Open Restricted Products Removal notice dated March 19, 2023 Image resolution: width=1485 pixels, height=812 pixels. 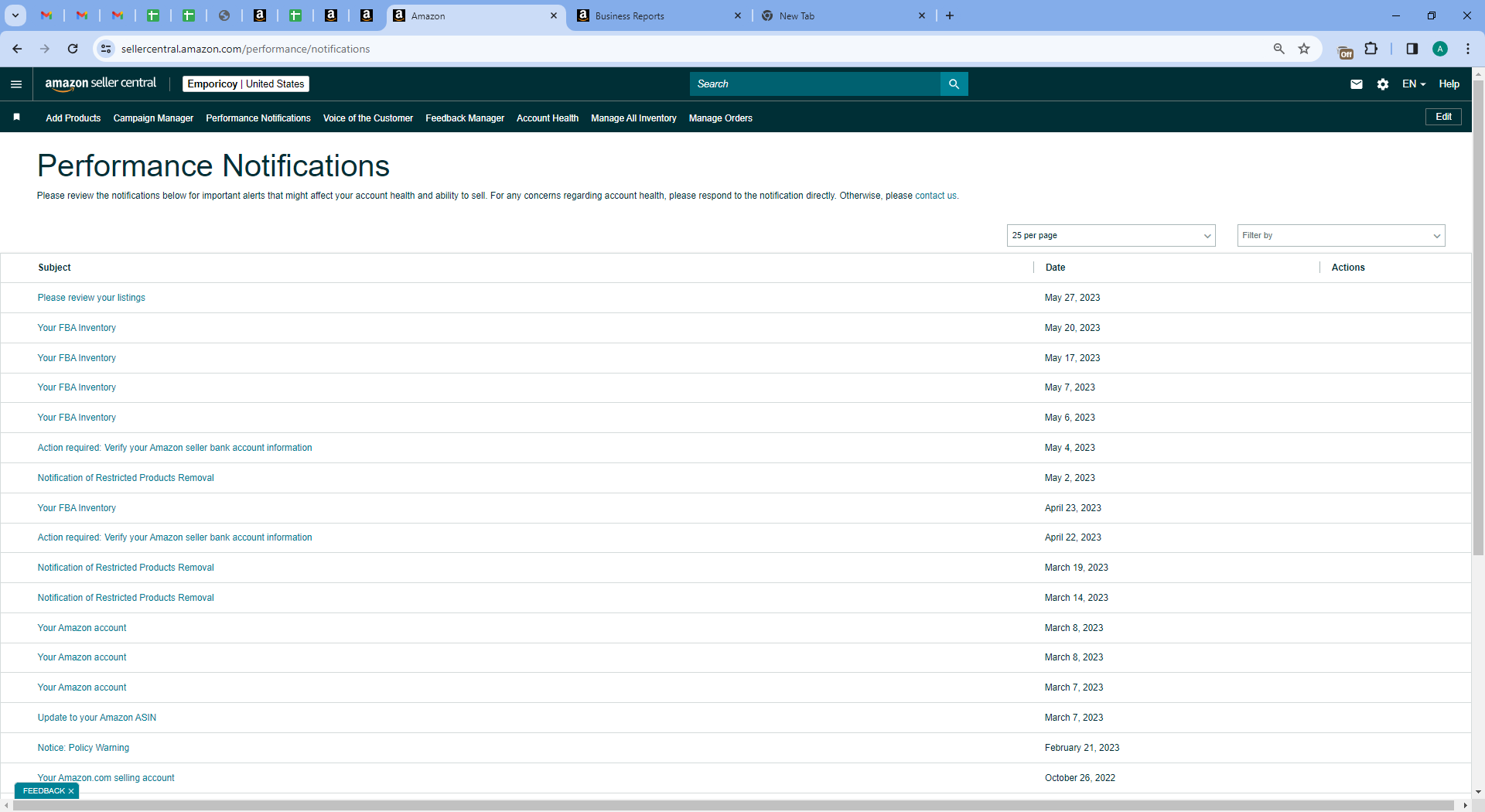[x=126, y=568]
